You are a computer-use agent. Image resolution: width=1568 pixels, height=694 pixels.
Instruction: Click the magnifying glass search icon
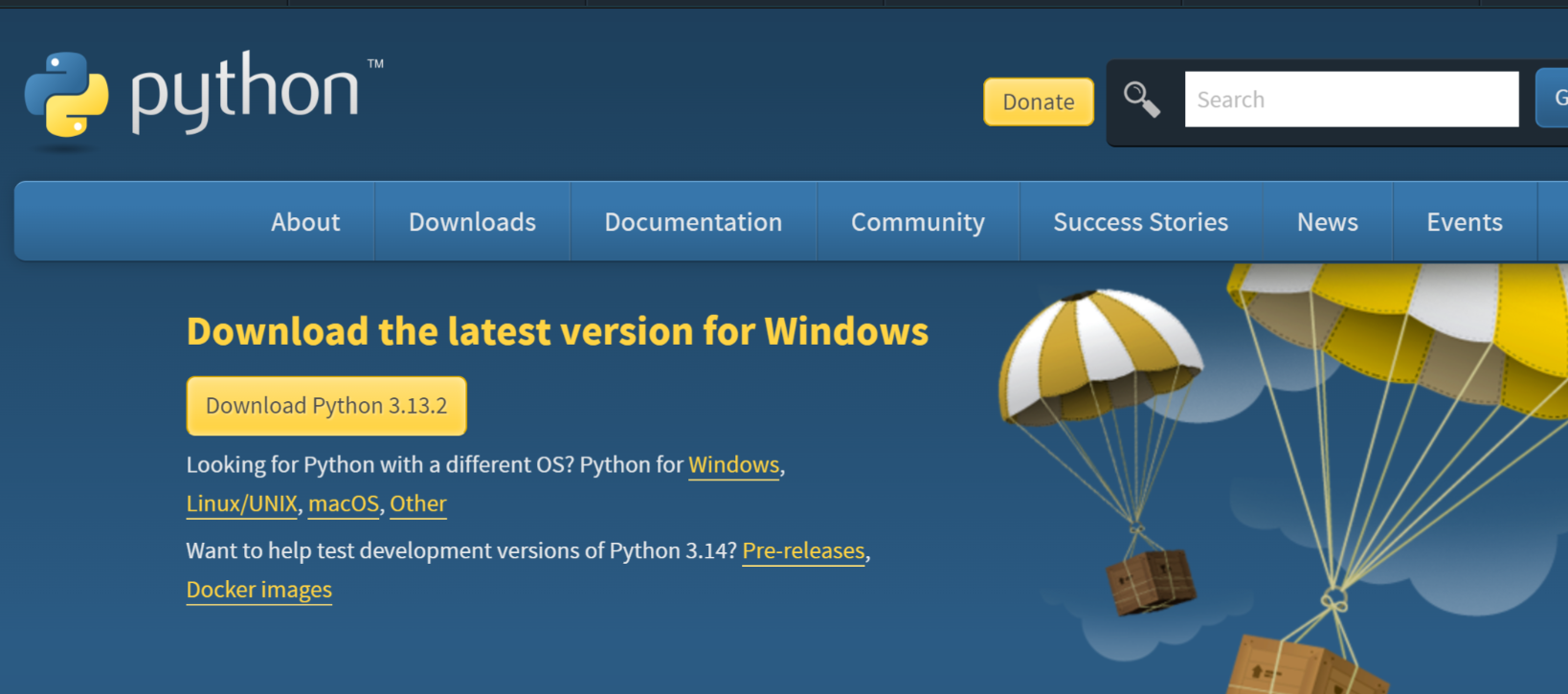1141,100
